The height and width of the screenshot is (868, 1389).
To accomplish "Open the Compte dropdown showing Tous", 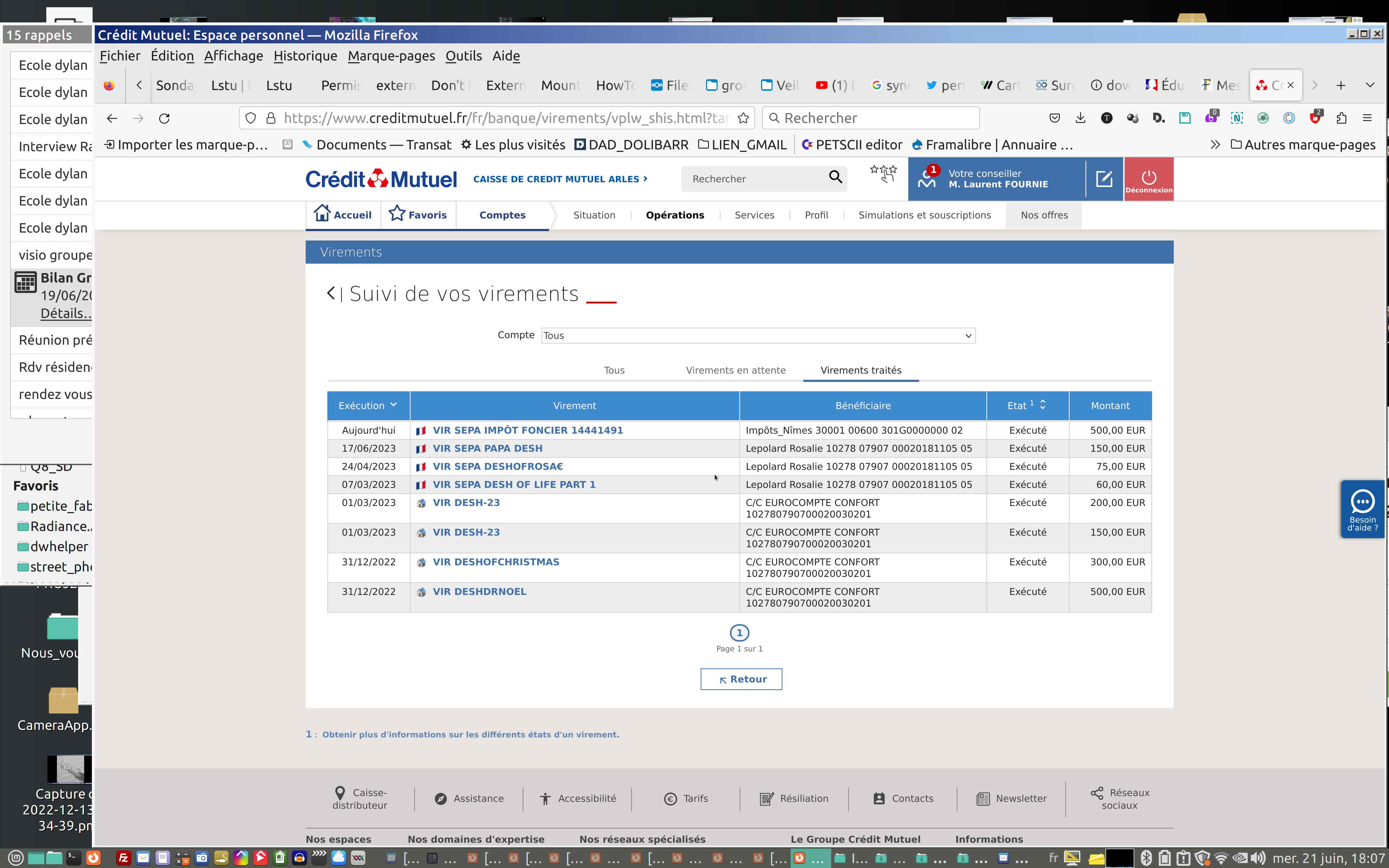I will tap(758, 335).
